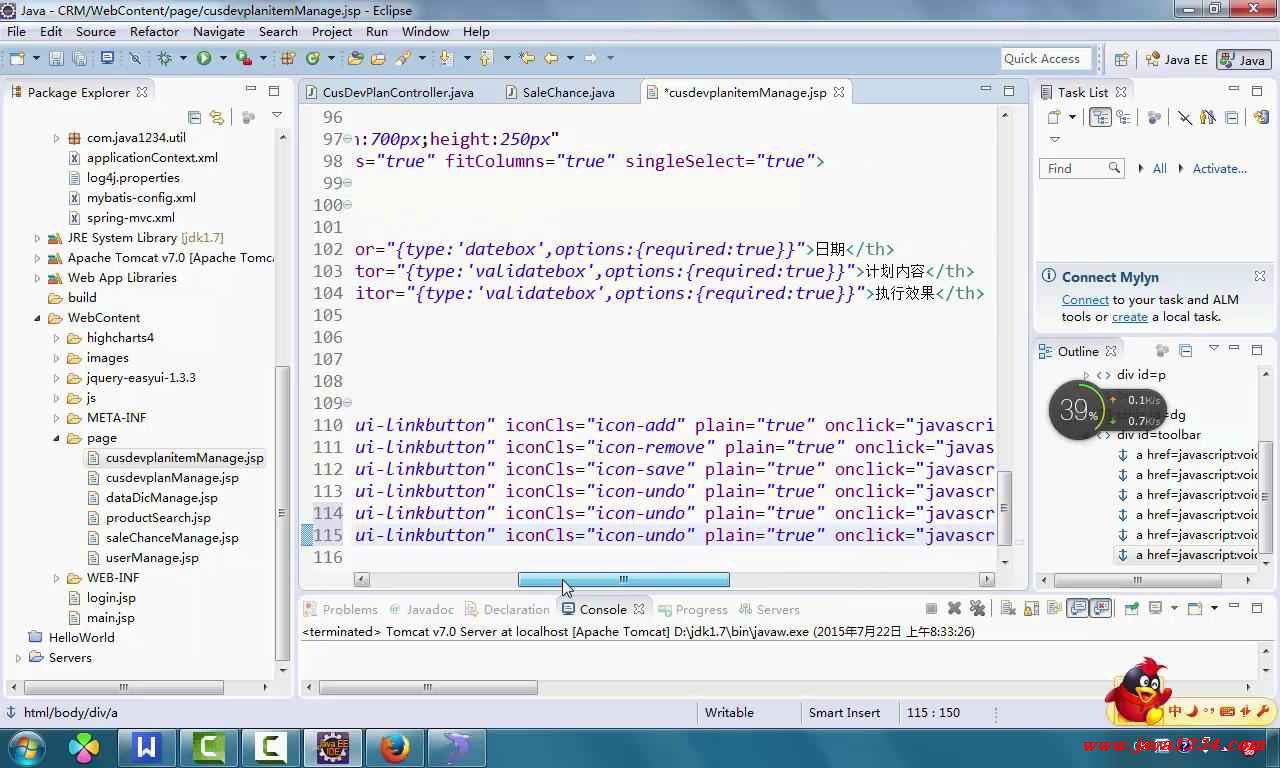Toggle Focus on Workweek in Task List
The width and height of the screenshot is (1280, 768).
click(1154, 118)
